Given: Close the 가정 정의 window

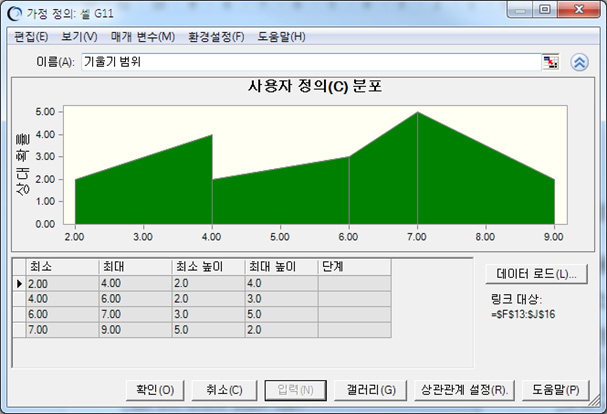Looking at the screenshot, I should point(579,10).
